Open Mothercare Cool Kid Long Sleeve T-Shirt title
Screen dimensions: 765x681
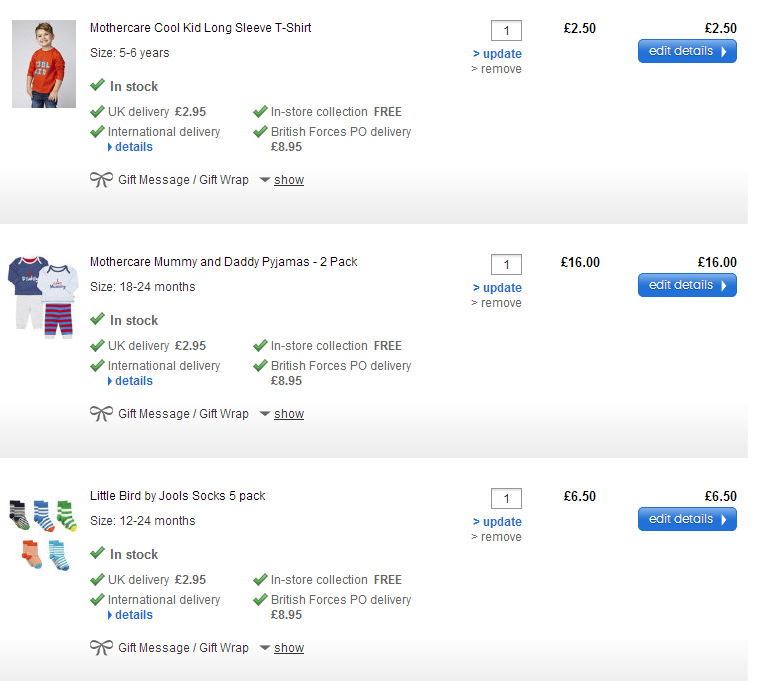(x=200, y=28)
